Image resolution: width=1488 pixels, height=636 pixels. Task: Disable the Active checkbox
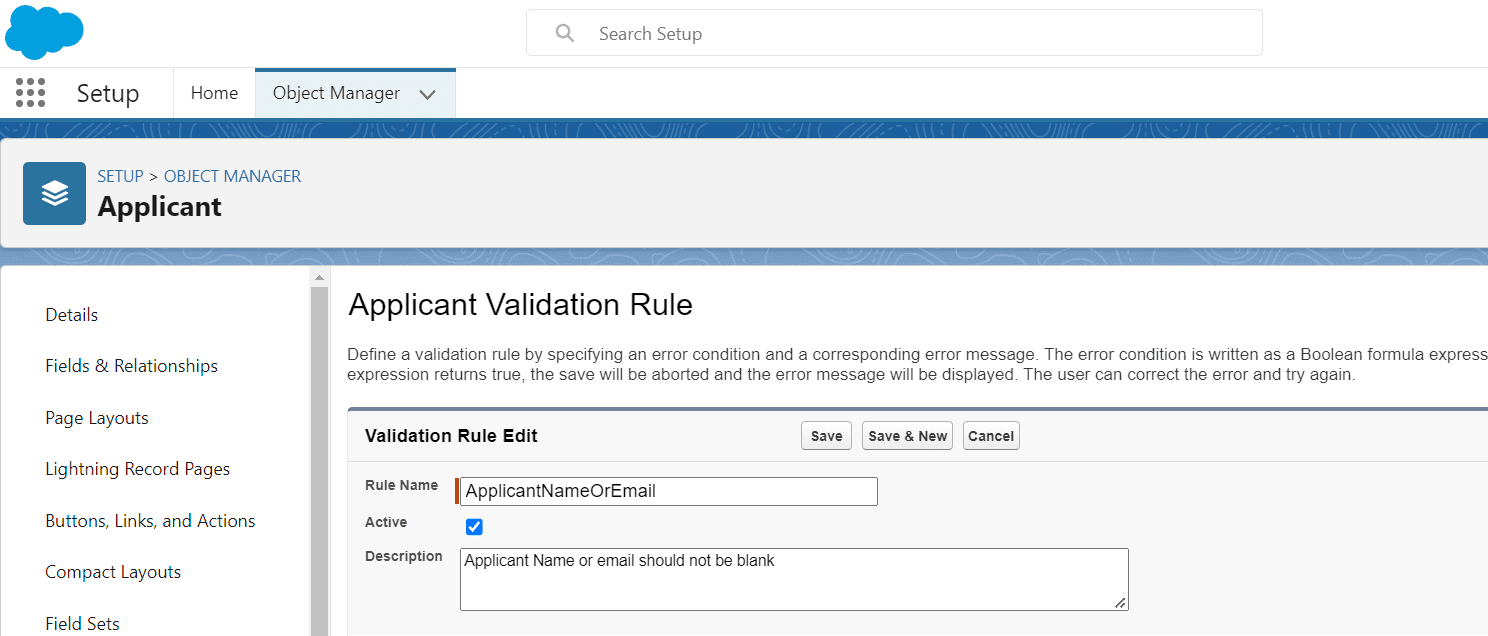[473, 526]
